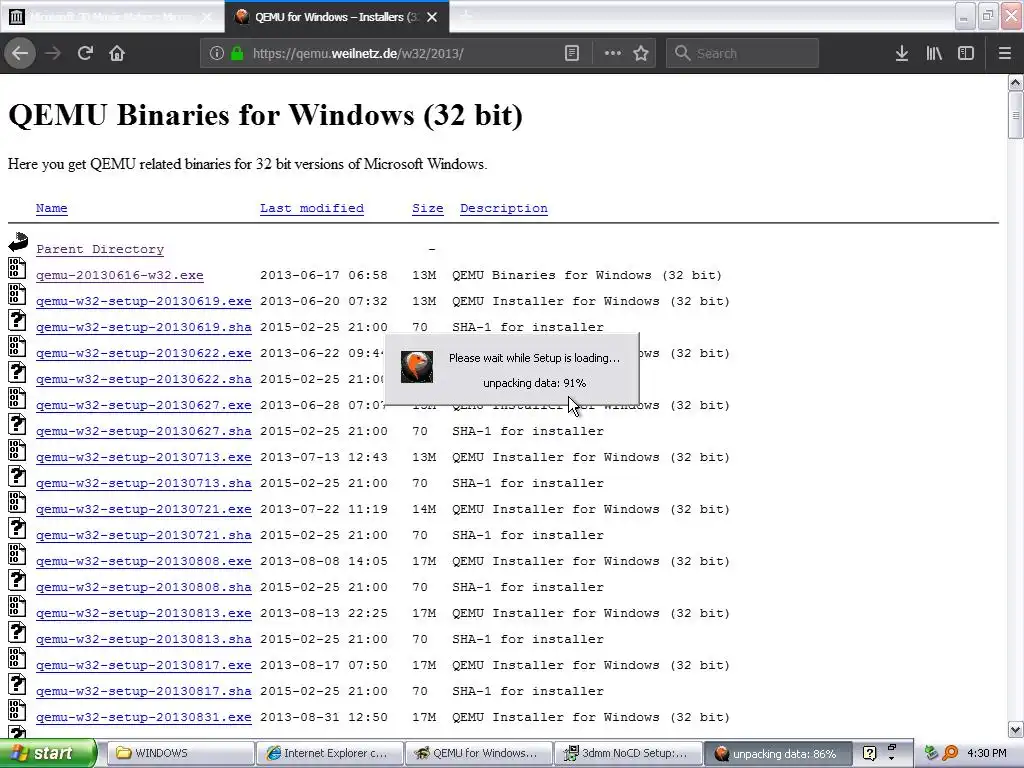
Task: Click unknown-file icon beside qemu-w32-setup-20130619.sha
Action: coord(17,321)
